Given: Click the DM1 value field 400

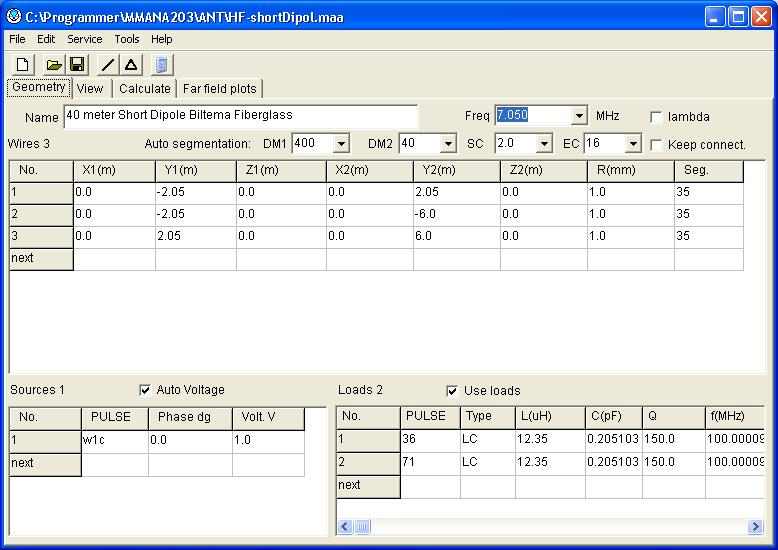Looking at the screenshot, I should tap(313, 144).
